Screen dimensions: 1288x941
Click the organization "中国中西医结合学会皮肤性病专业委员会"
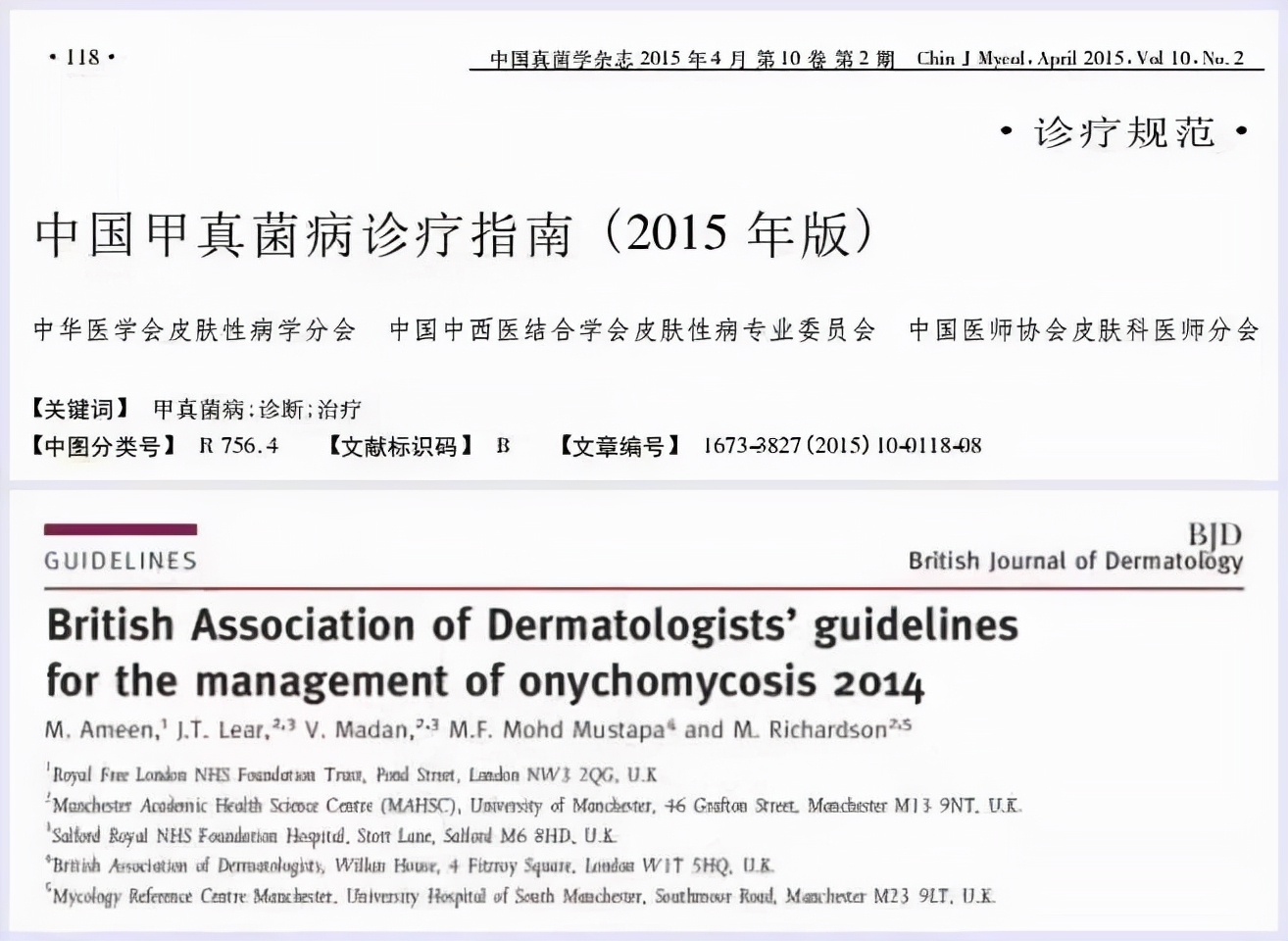[x=632, y=329]
